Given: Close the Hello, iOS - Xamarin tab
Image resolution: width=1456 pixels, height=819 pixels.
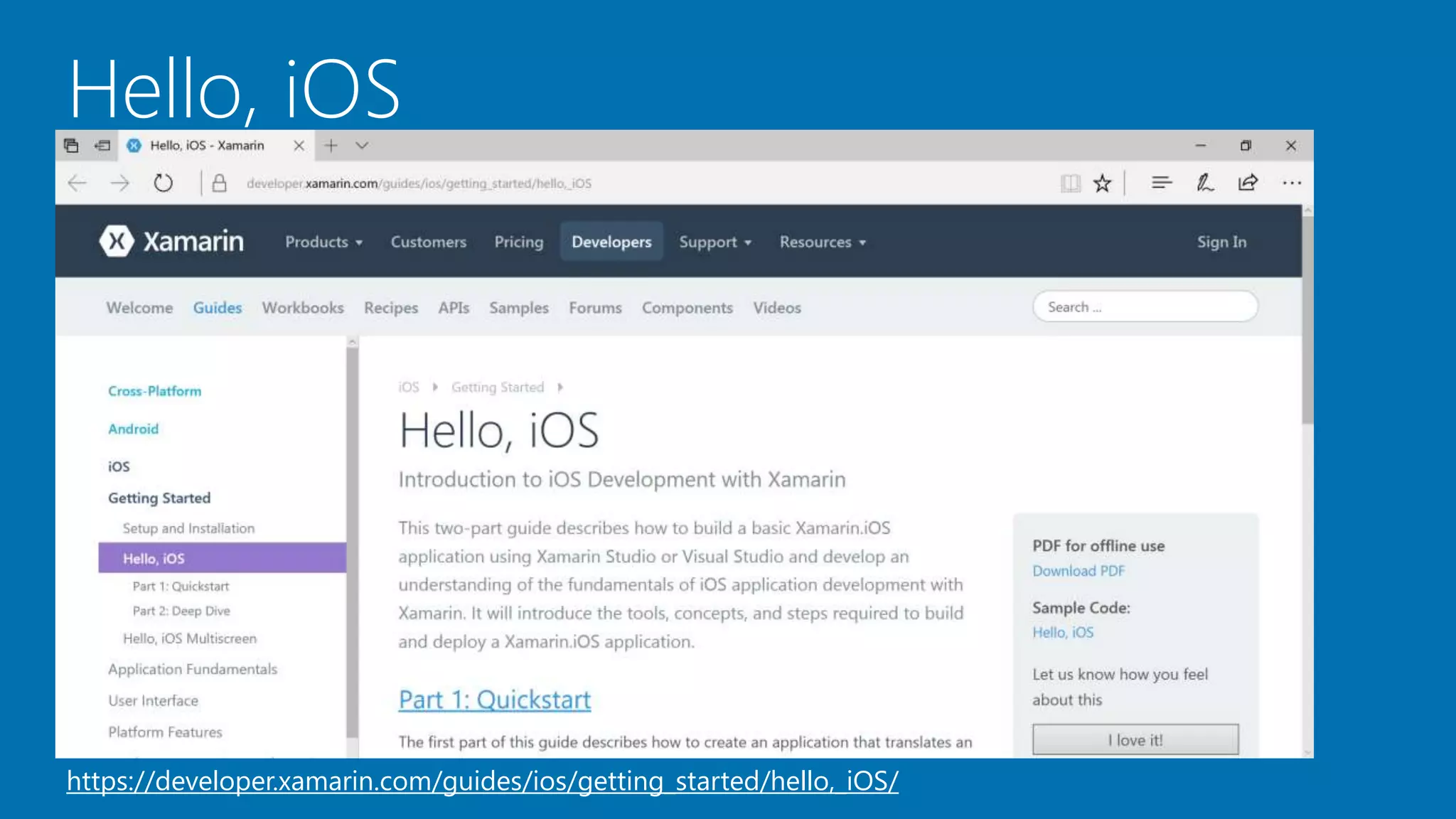Looking at the screenshot, I should pyautogui.click(x=299, y=146).
